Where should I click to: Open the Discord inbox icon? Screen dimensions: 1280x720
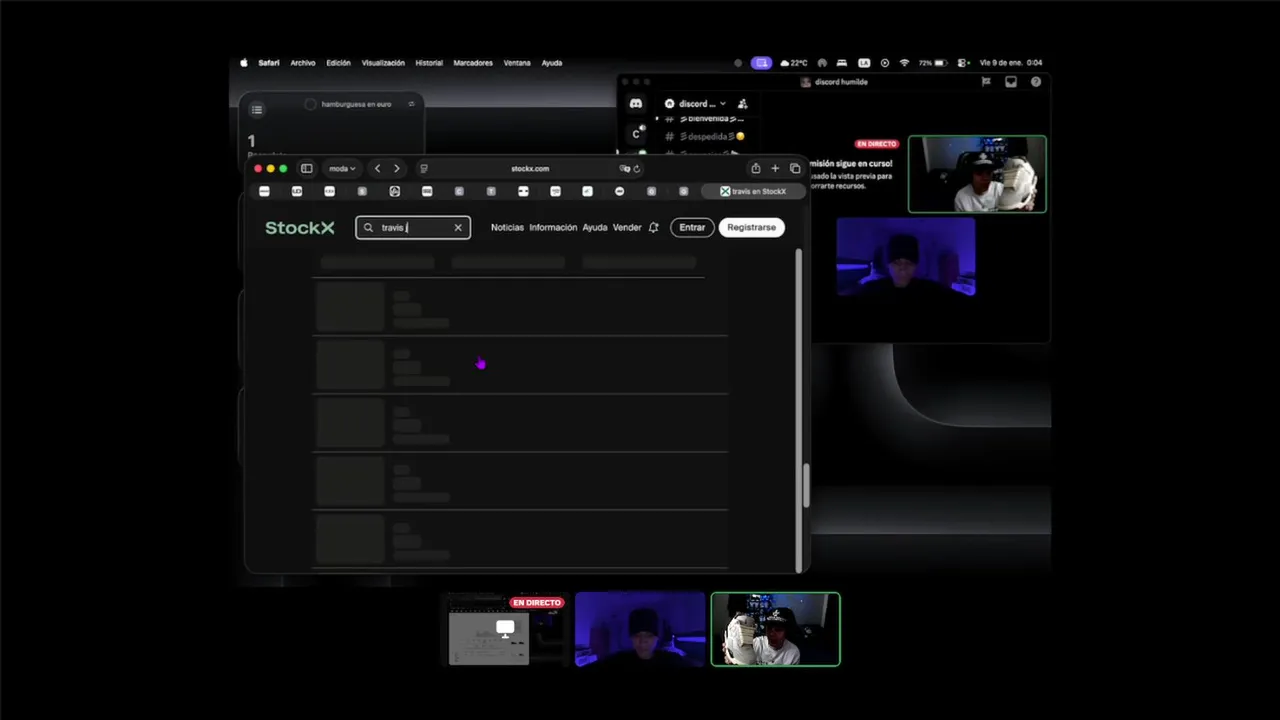1011,82
